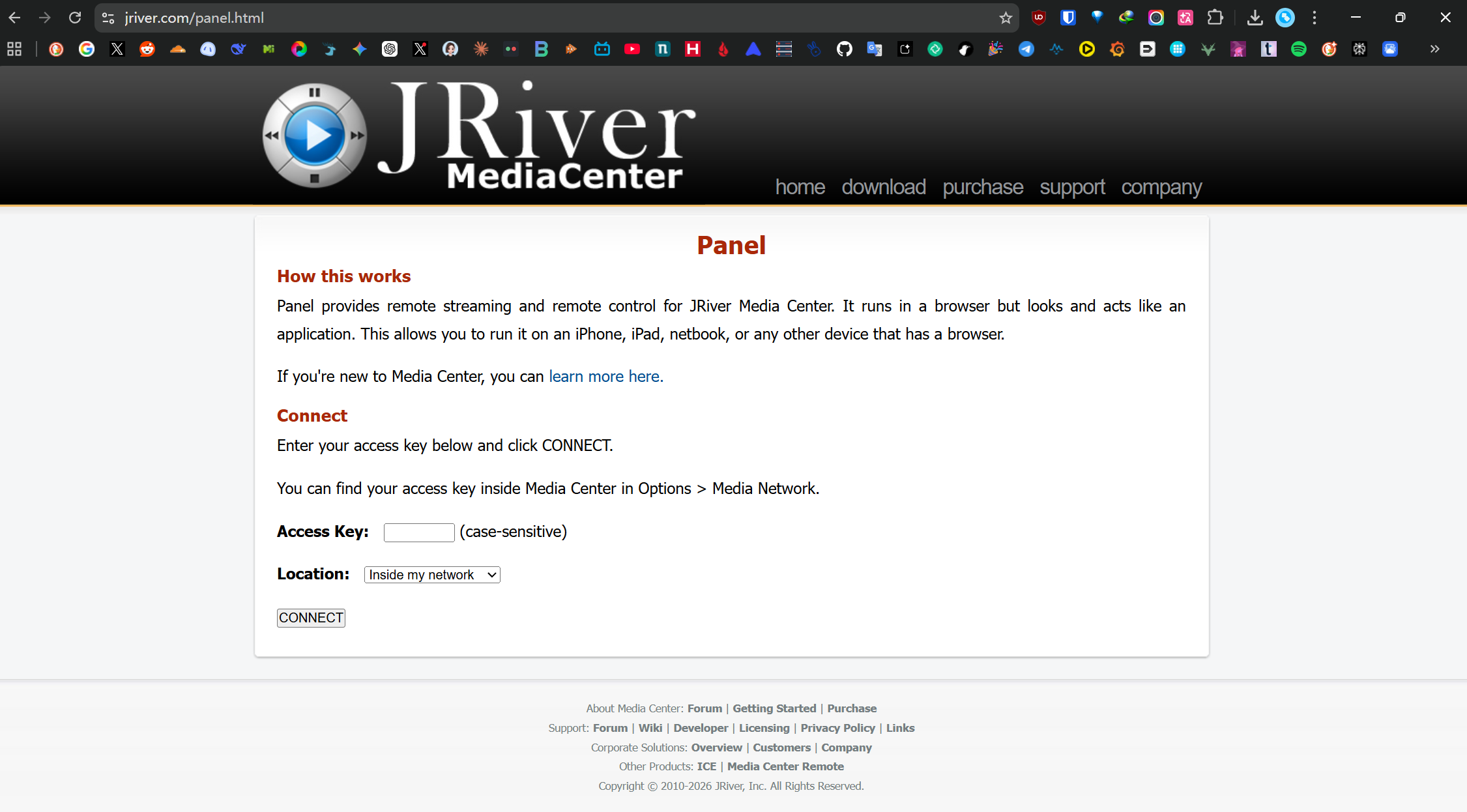This screenshot has width=1467, height=812.
Task: Open the support nav menu item
Action: [1072, 187]
